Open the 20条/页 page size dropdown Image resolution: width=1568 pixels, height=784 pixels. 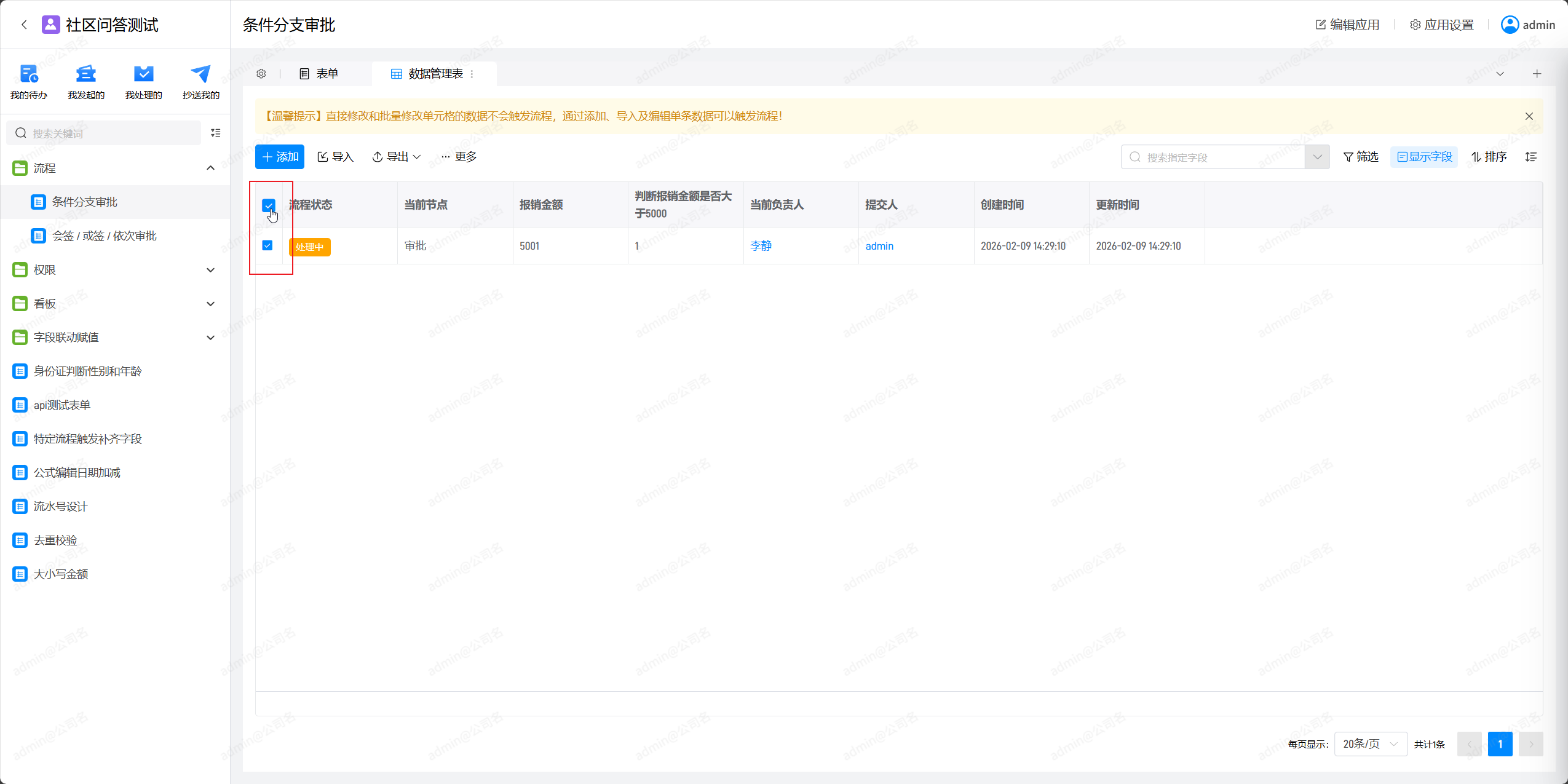1370,744
